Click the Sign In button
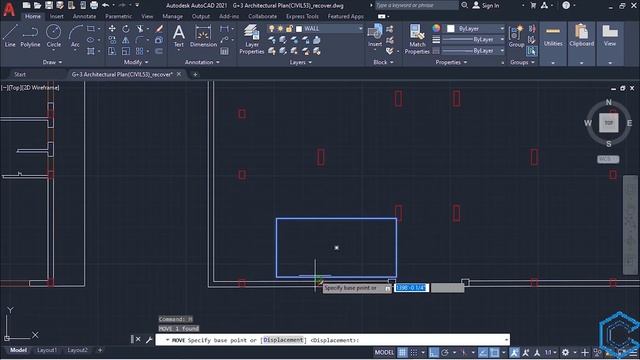Viewport: 640px width, 360px height. click(486, 5)
